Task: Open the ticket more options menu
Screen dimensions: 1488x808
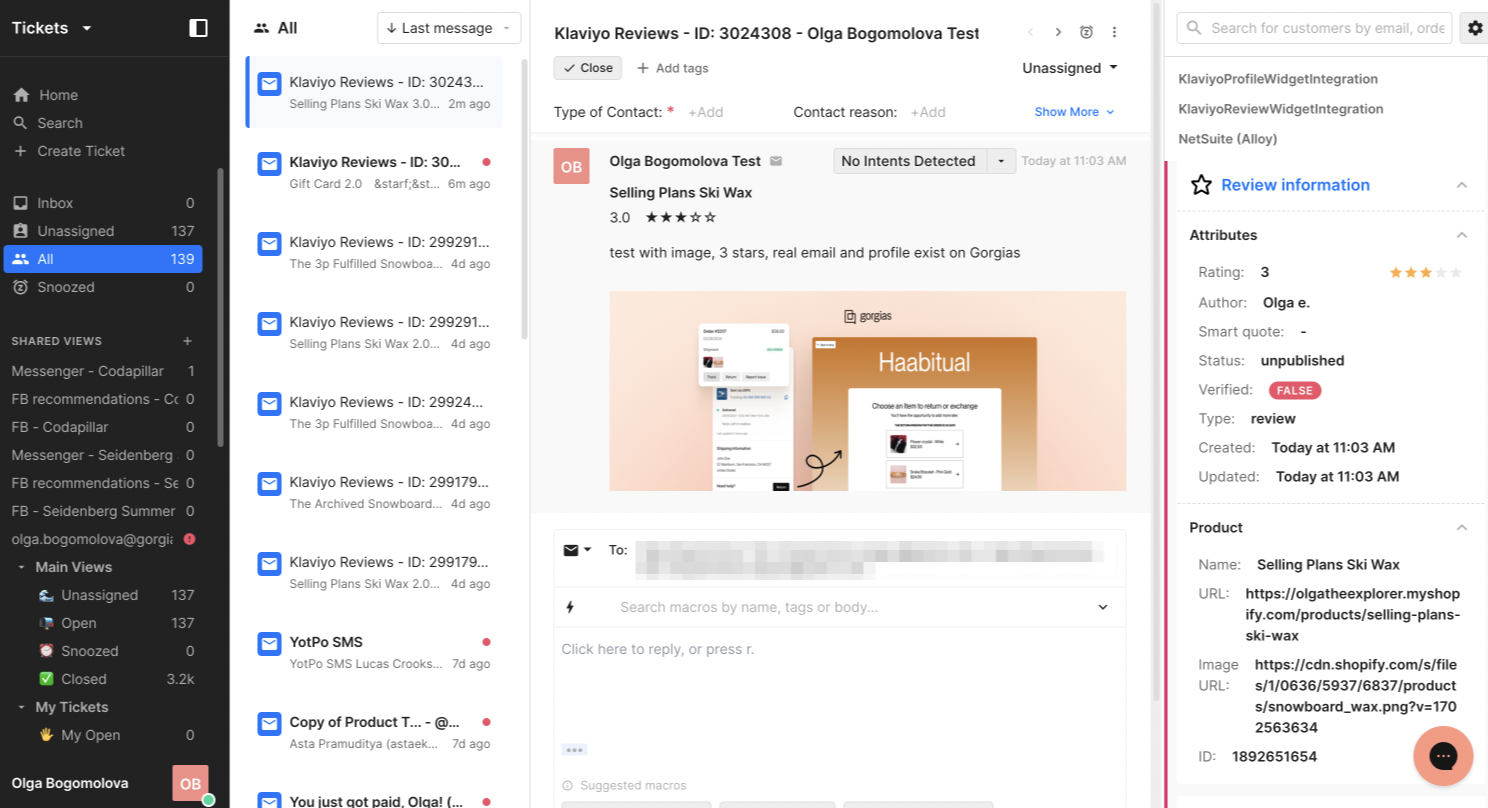Action: coord(1114,33)
